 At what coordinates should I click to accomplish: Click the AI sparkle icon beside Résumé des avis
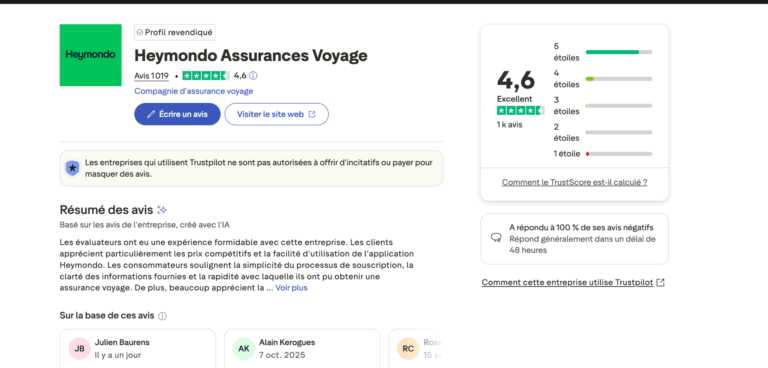point(162,210)
